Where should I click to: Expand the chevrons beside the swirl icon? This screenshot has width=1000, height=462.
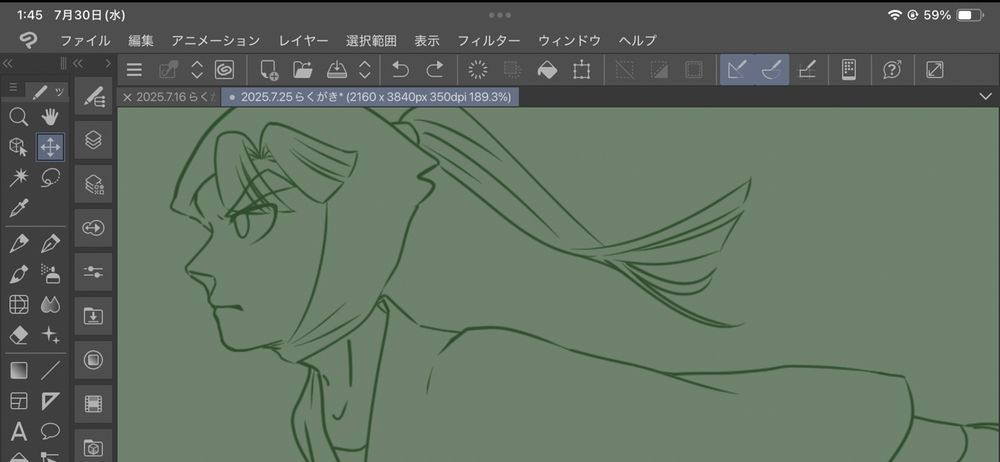[x=197, y=70]
